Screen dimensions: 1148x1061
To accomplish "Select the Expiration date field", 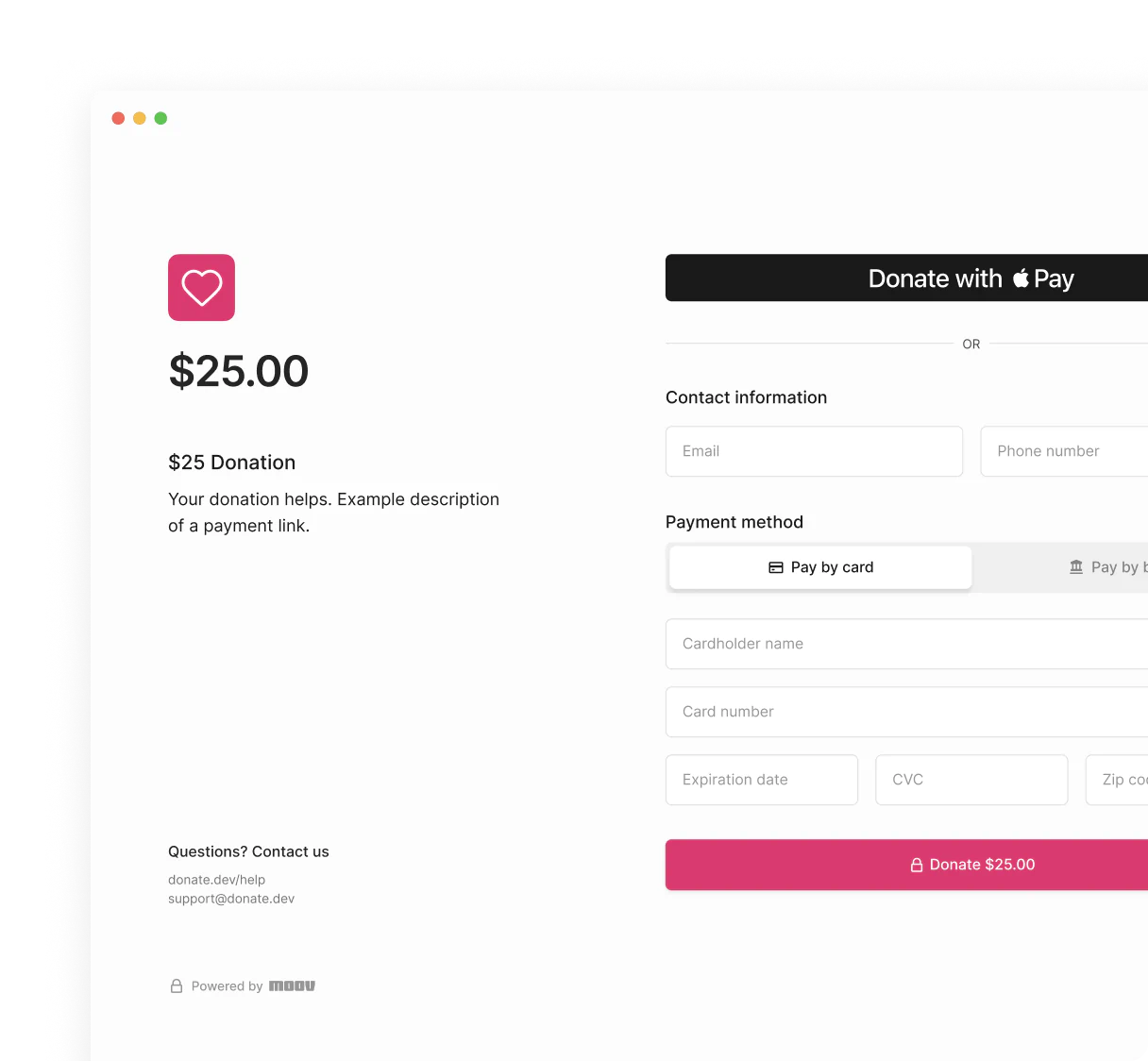I will coord(762,780).
